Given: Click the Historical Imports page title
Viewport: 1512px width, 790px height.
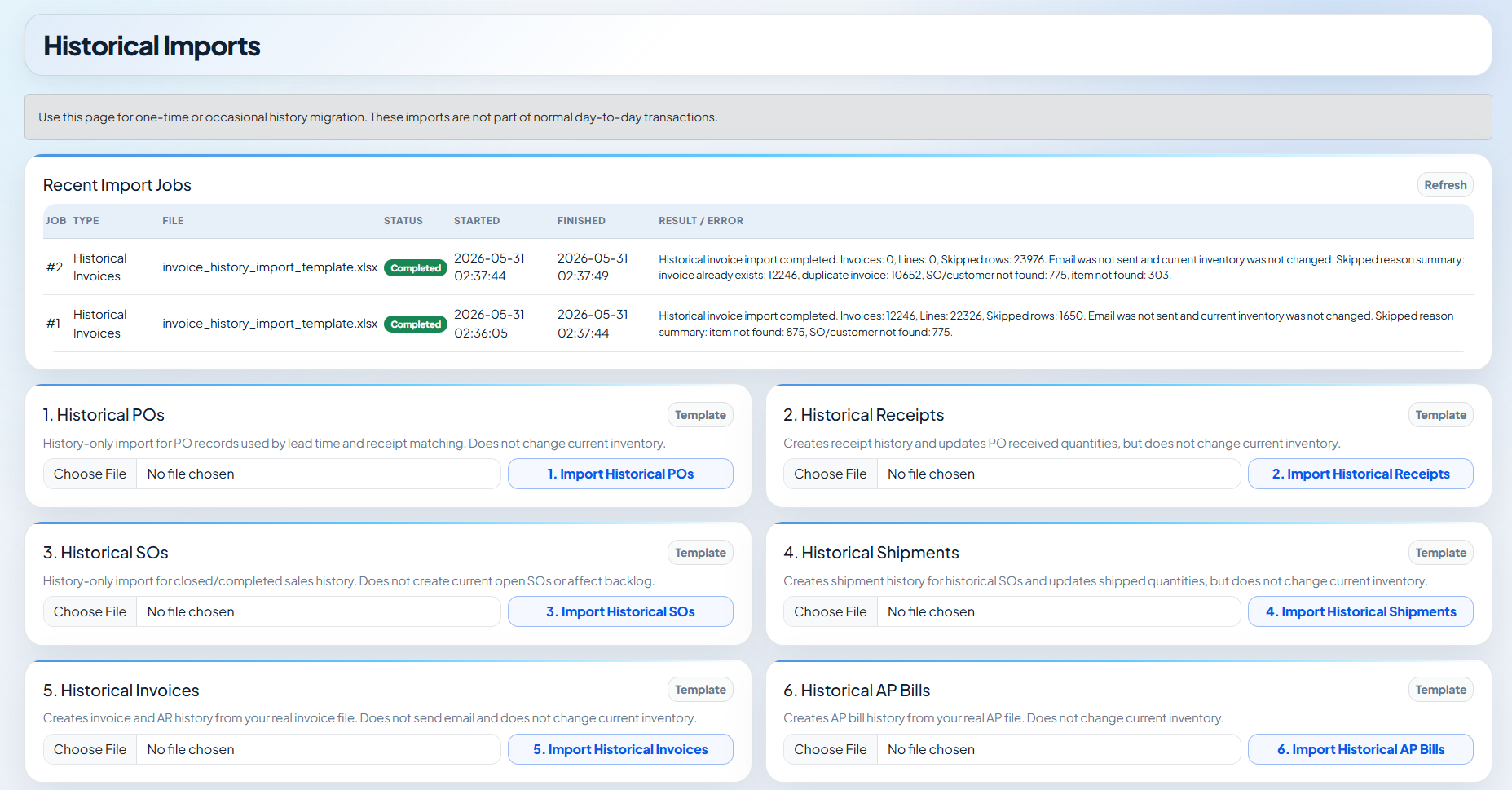Looking at the screenshot, I should 152,46.
